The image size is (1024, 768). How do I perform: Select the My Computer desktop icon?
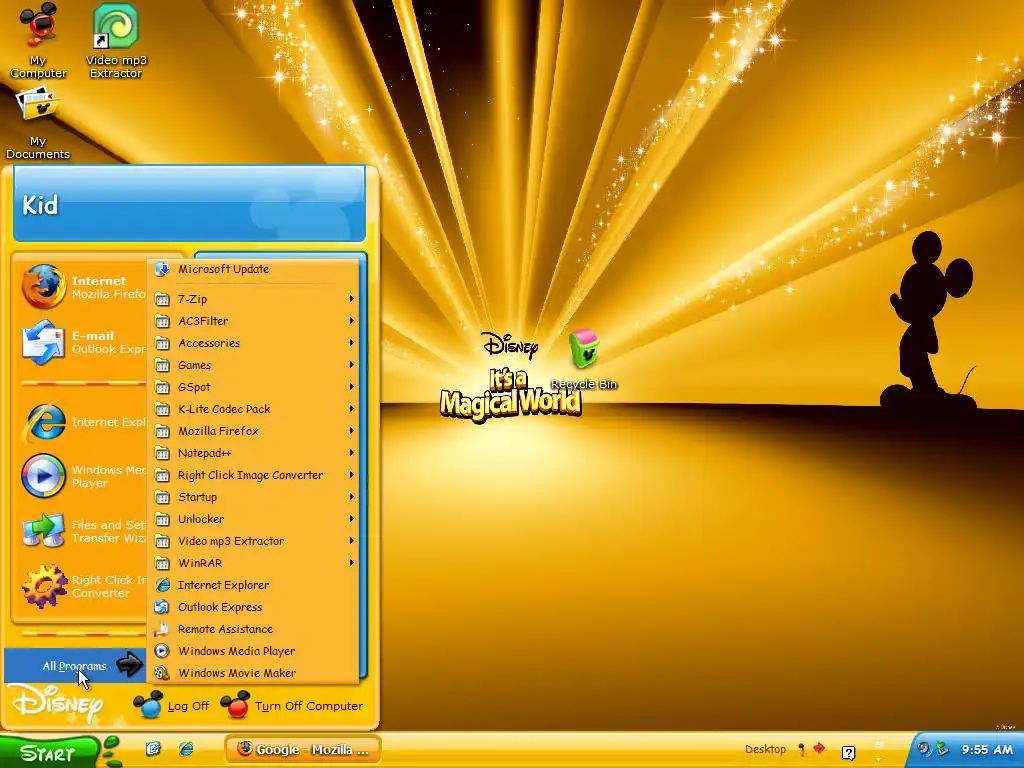[39, 25]
